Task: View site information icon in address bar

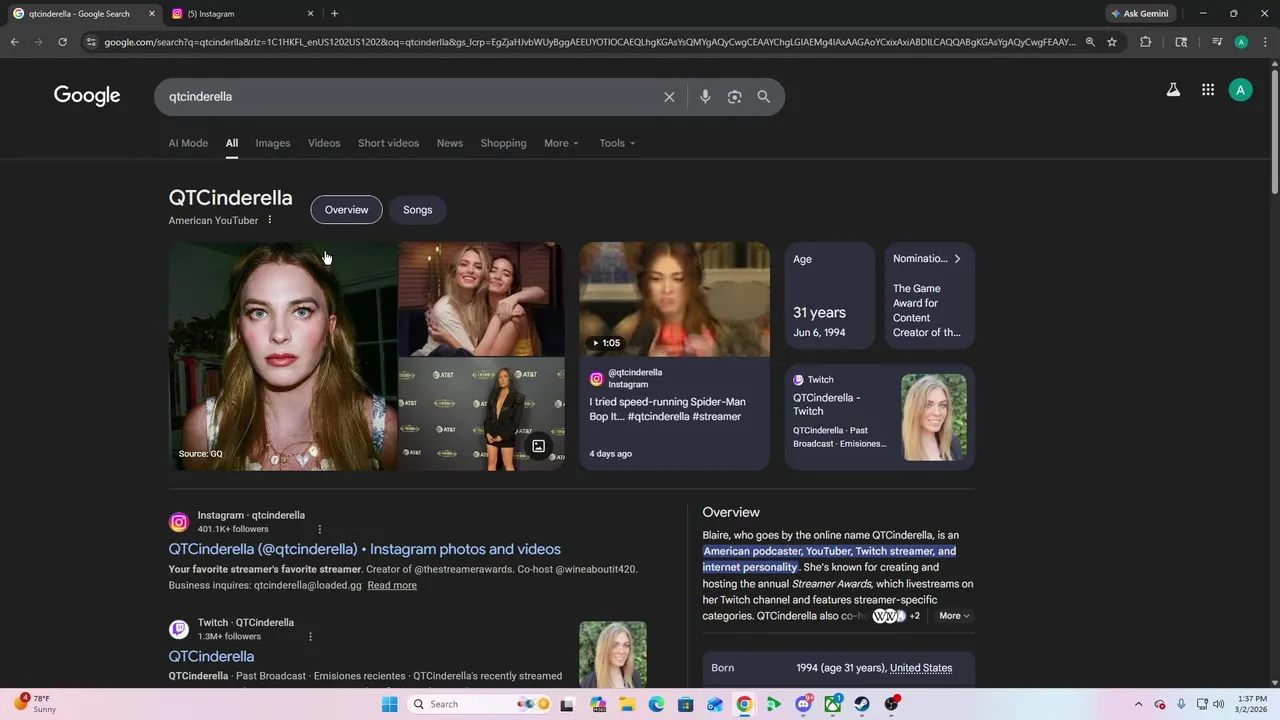Action: tap(91, 42)
